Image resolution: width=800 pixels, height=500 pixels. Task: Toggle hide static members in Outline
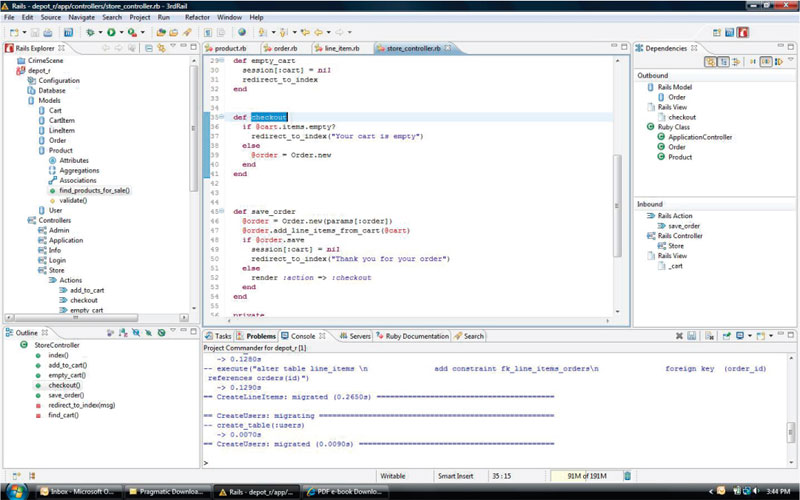click(148, 333)
